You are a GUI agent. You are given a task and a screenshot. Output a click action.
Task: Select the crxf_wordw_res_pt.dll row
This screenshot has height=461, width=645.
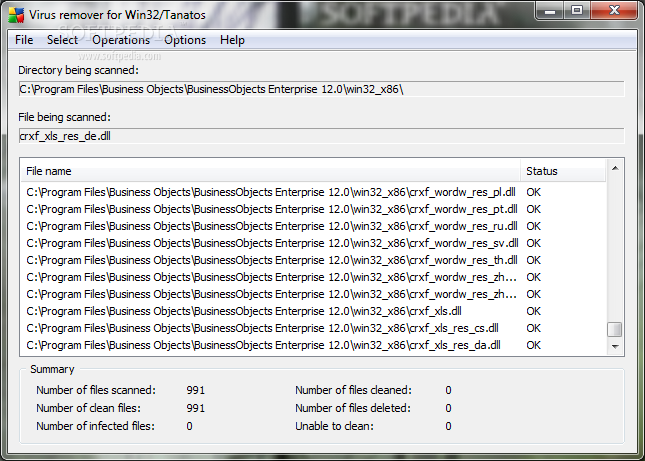pyautogui.click(x=313, y=209)
